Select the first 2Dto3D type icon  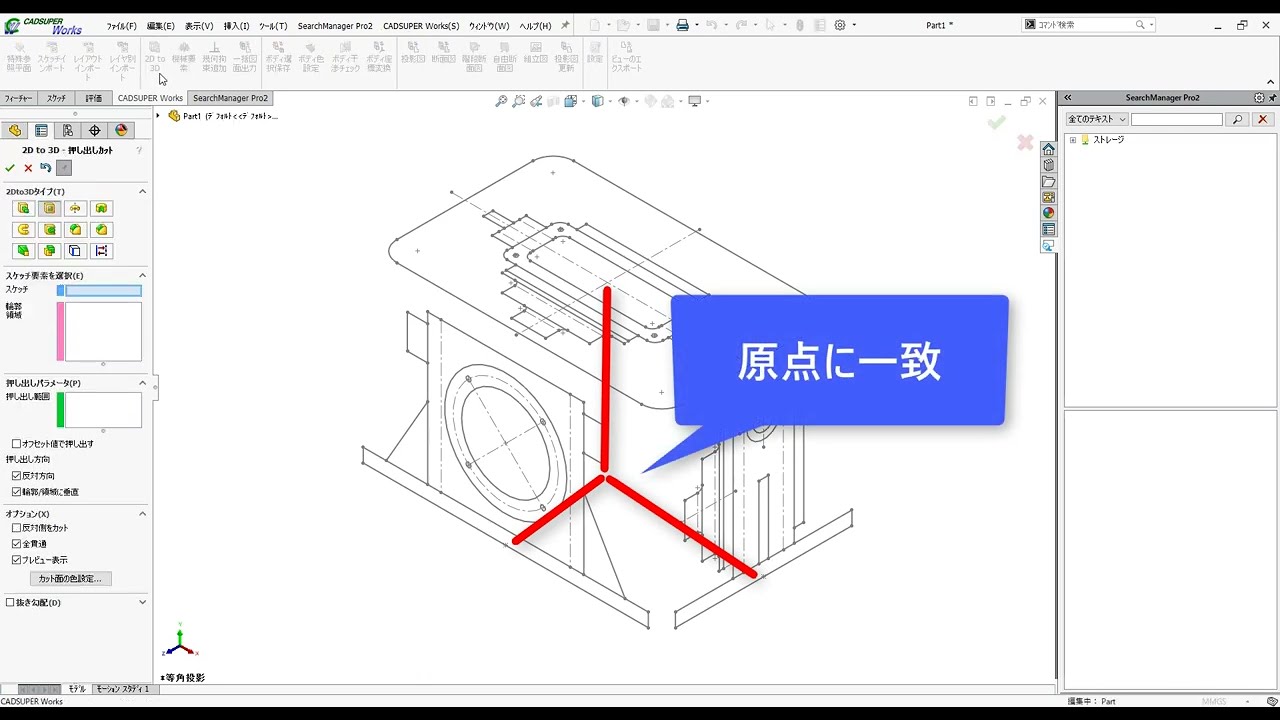[x=23, y=208]
